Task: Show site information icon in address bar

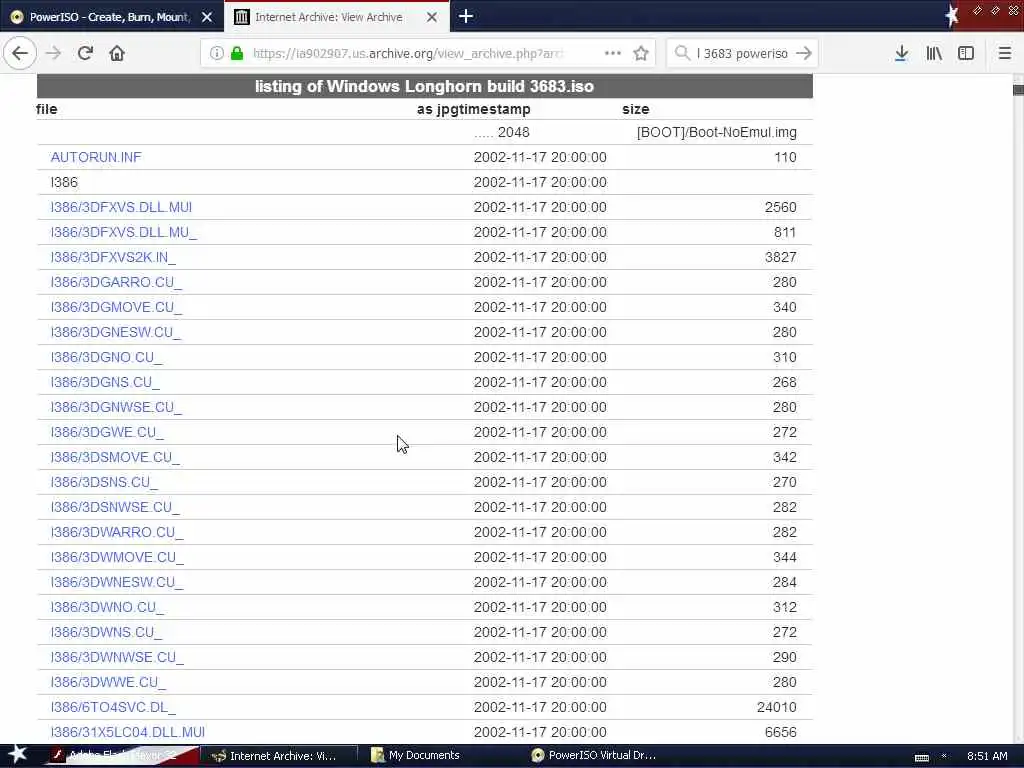Action: point(217,53)
